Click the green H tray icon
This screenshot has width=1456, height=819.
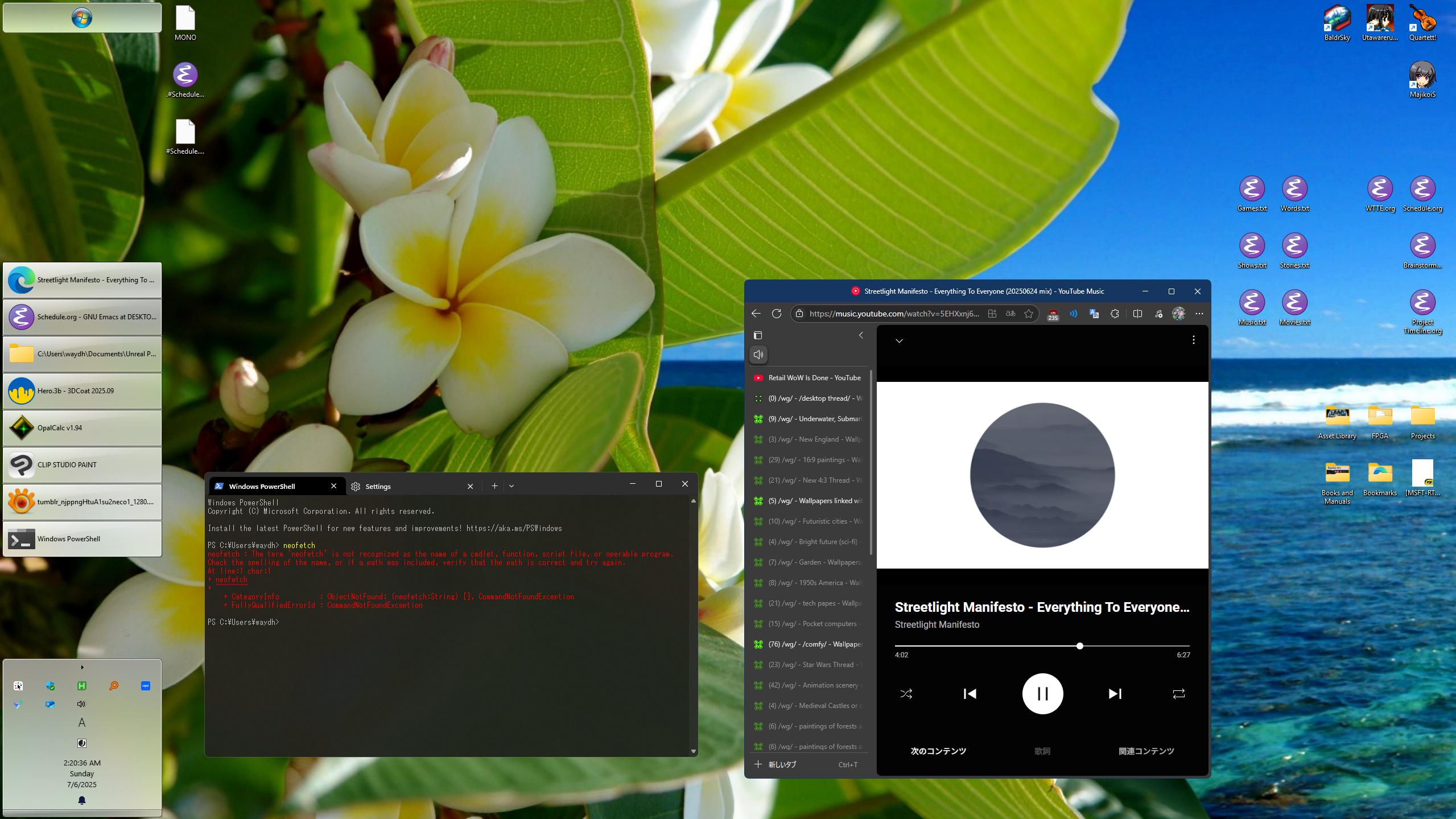click(x=82, y=686)
